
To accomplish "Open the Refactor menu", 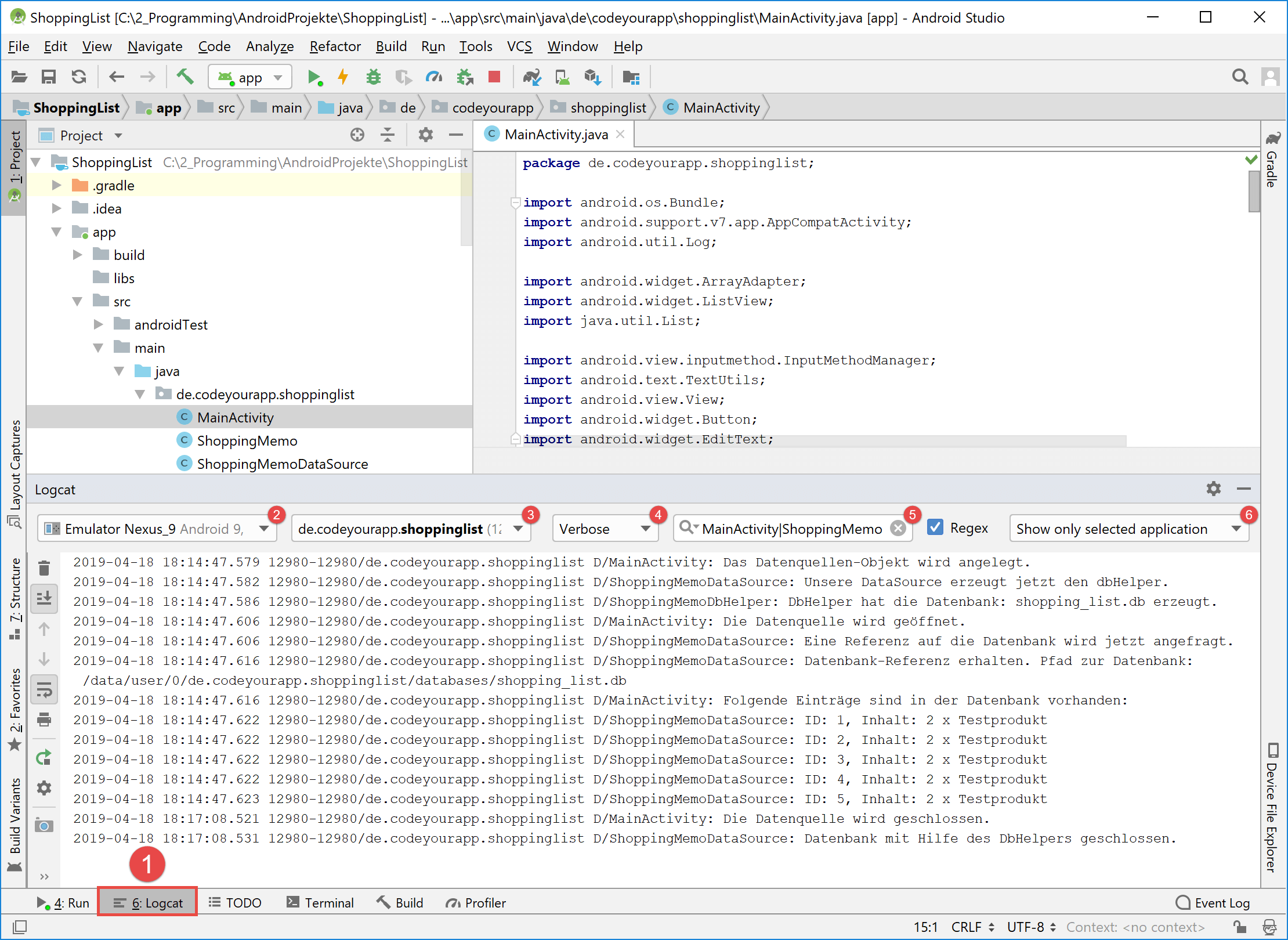I will tap(335, 46).
